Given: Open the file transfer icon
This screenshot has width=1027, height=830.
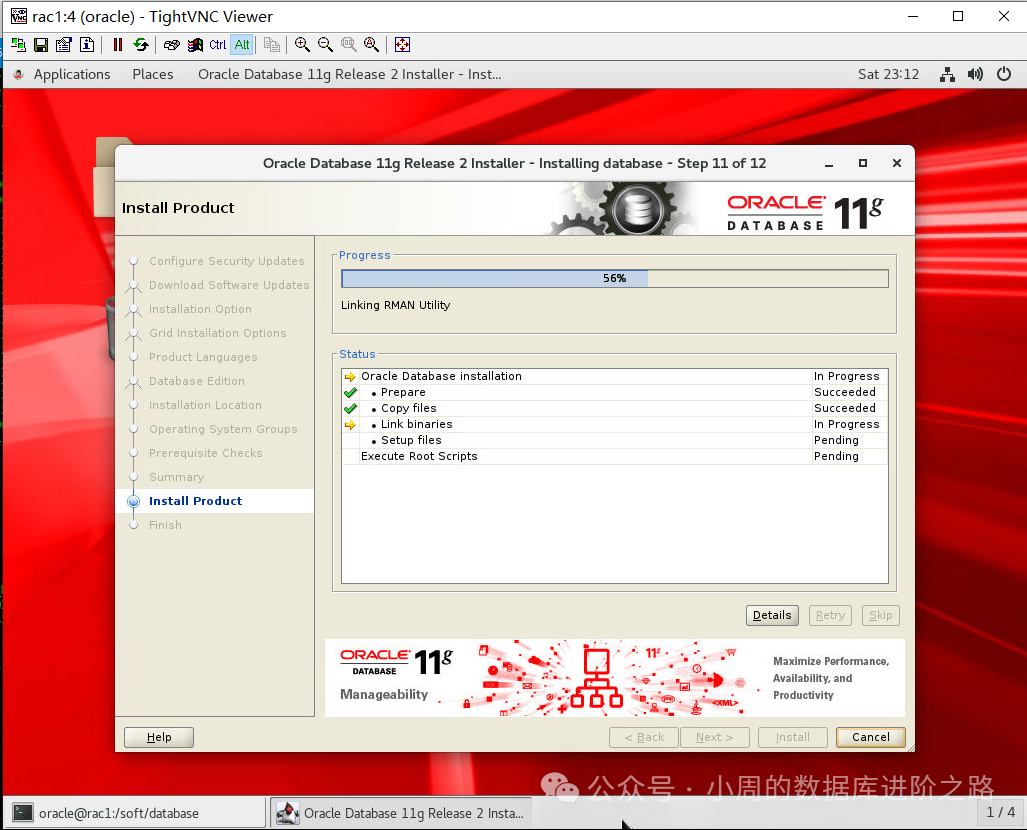Looking at the screenshot, I should [272, 45].
